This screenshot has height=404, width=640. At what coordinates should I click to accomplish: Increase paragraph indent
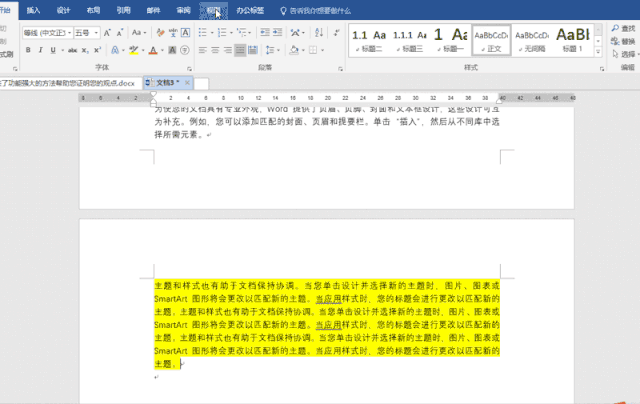coord(278,32)
